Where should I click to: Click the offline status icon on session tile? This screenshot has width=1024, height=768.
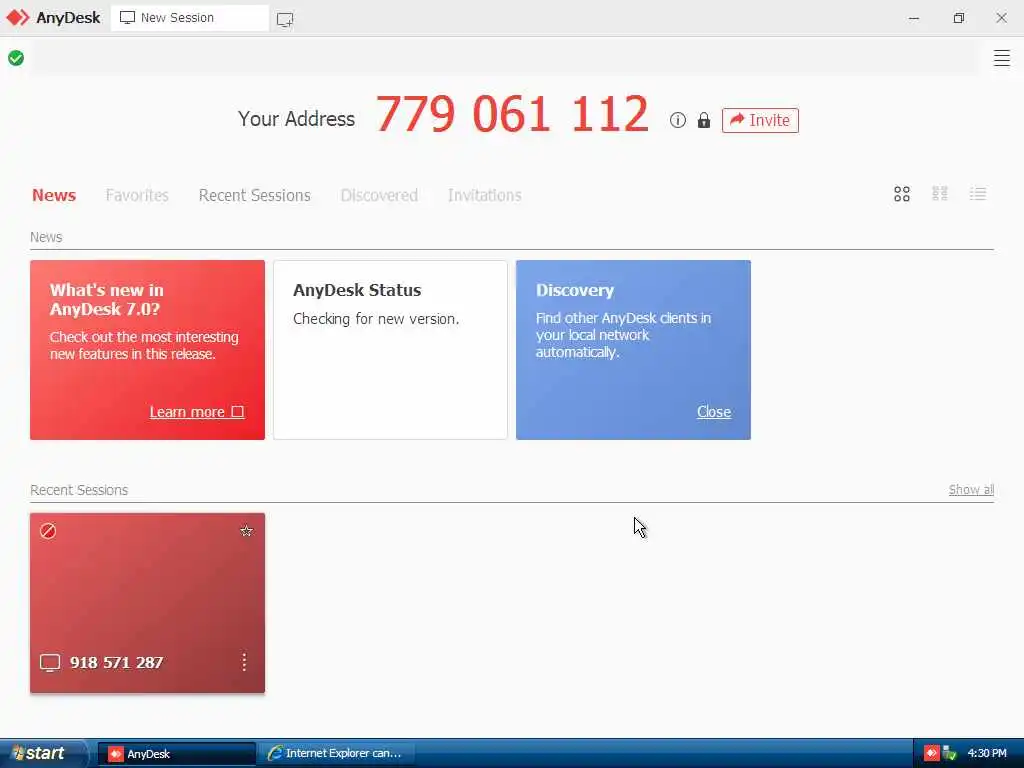(48, 531)
